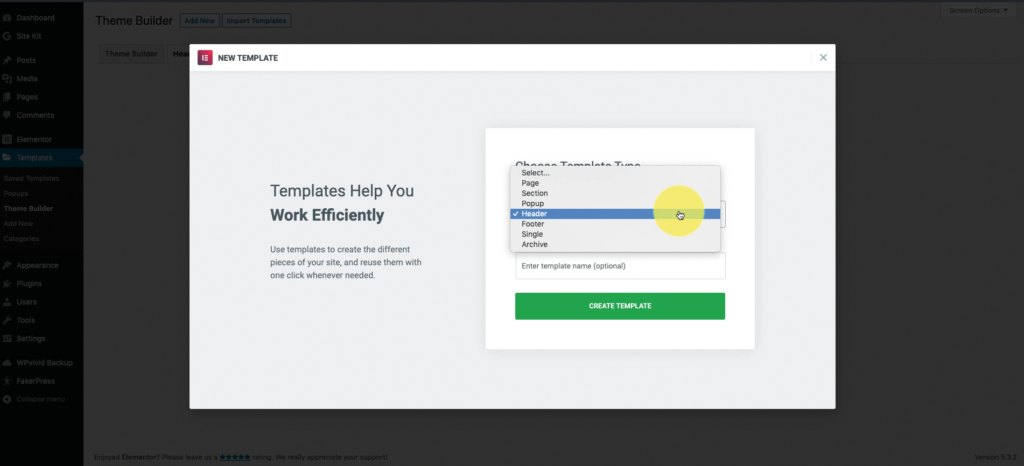Click the Add New button beside Theme Builder title
The image size is (1024, 466).
pyautogui.click(x=199, y=21)
